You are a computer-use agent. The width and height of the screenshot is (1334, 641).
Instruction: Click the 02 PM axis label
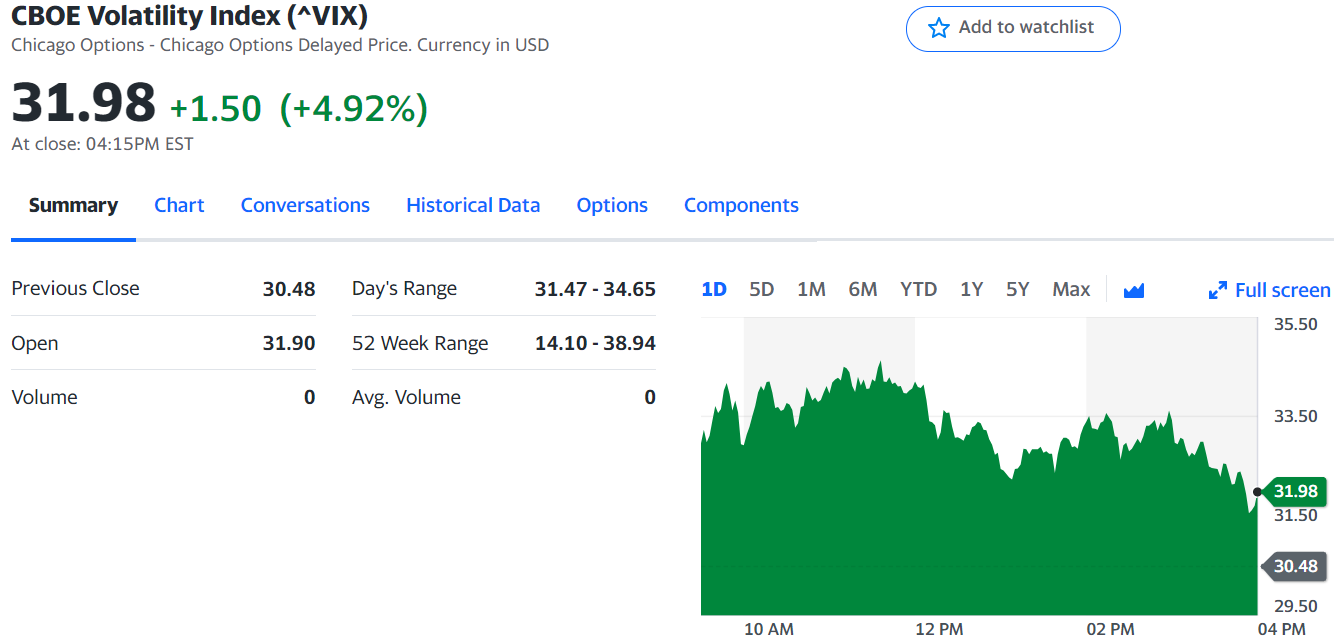(x=1110, y=629)
